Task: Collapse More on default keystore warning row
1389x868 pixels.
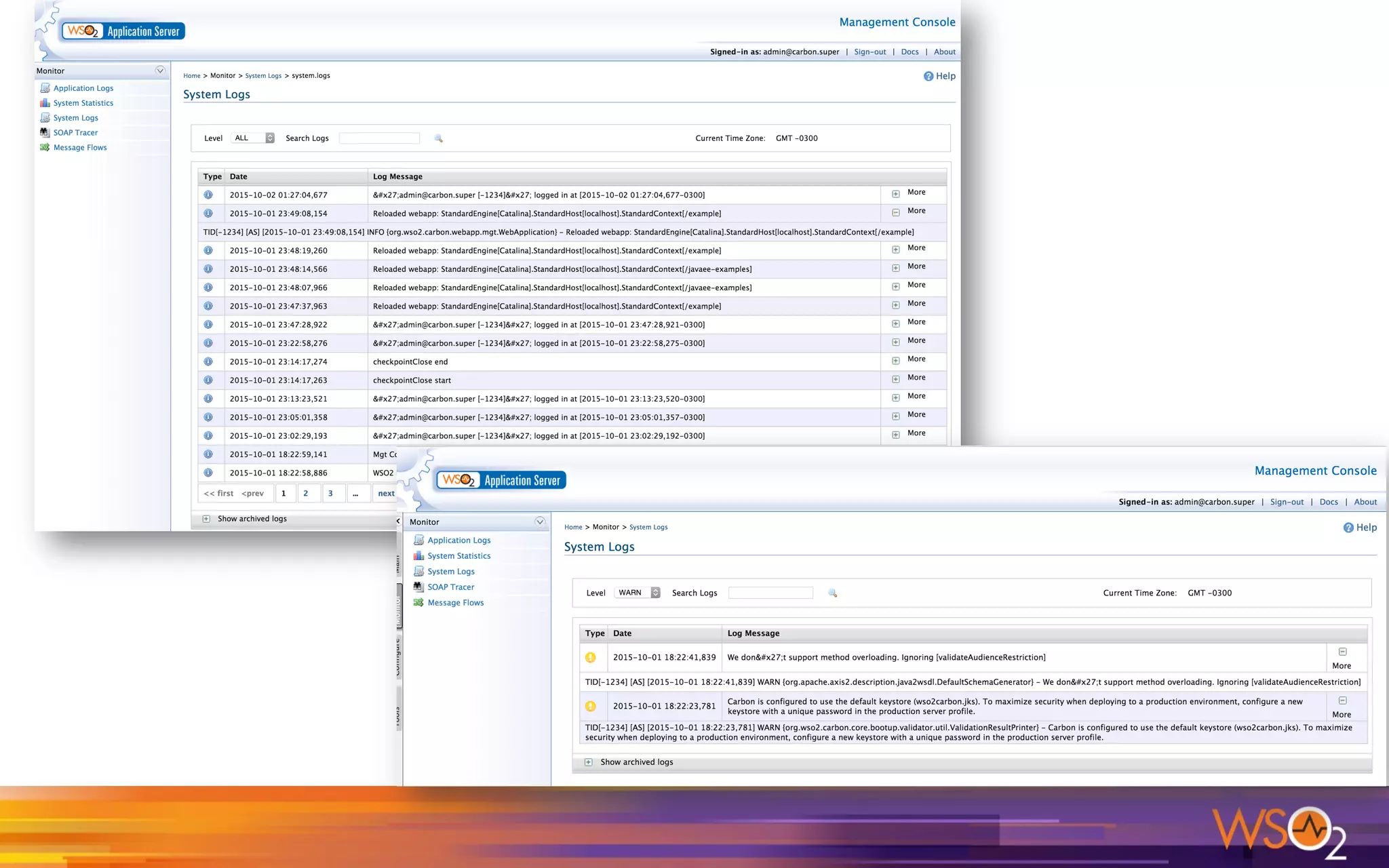Action: [x=1342, y=701]
